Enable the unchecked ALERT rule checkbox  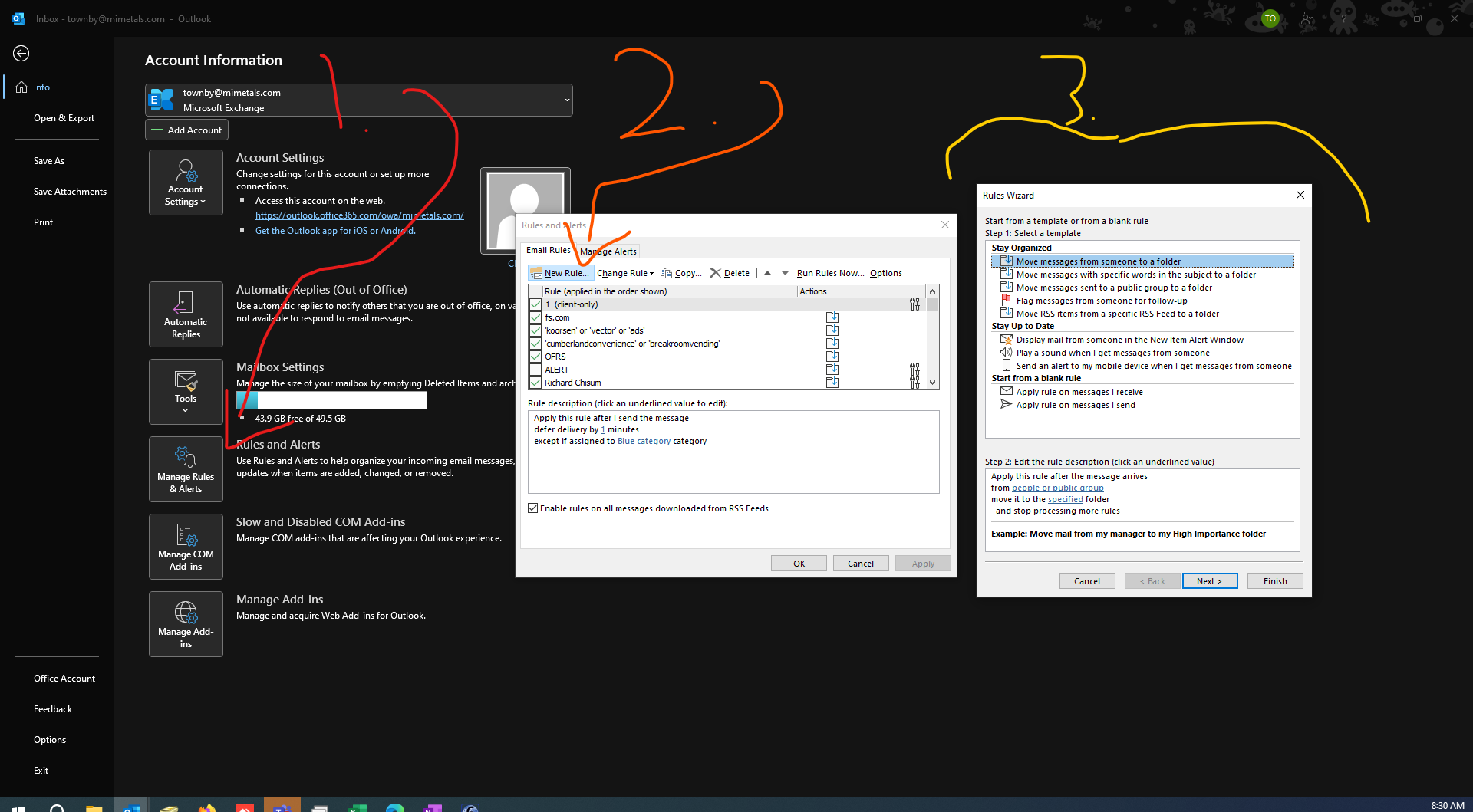point(535,370)
